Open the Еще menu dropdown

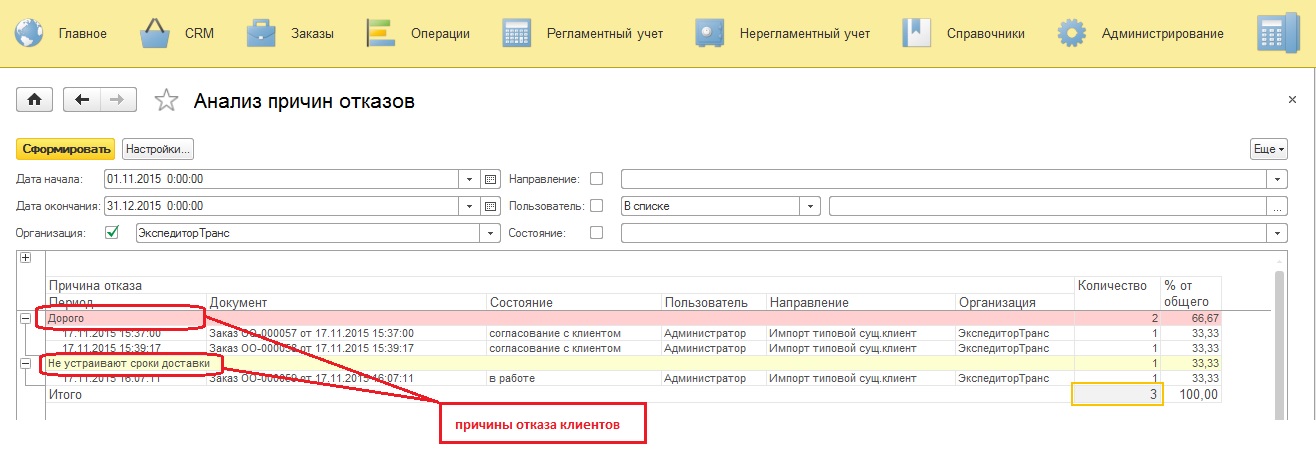click(1268, 149)
